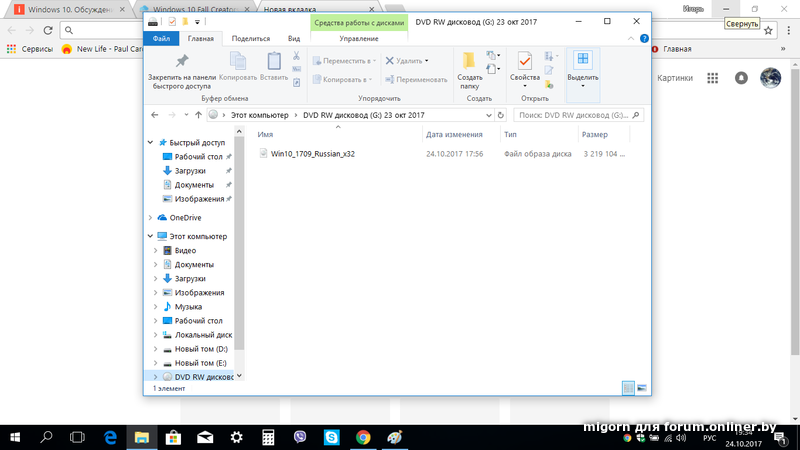Expand Новый том (D:) node

click(156, 349)
